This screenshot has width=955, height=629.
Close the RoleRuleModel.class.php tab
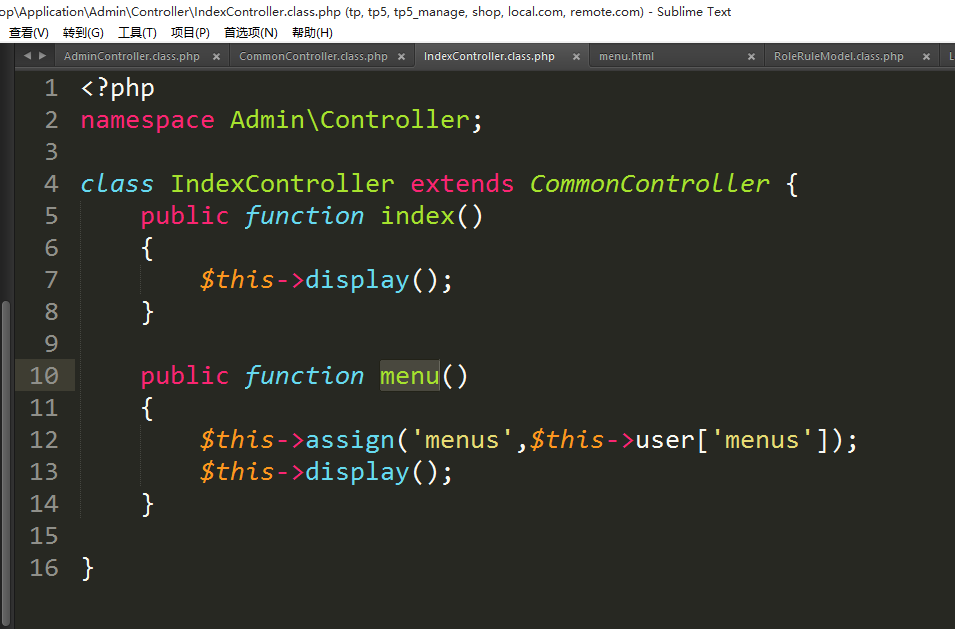point(925,57)
